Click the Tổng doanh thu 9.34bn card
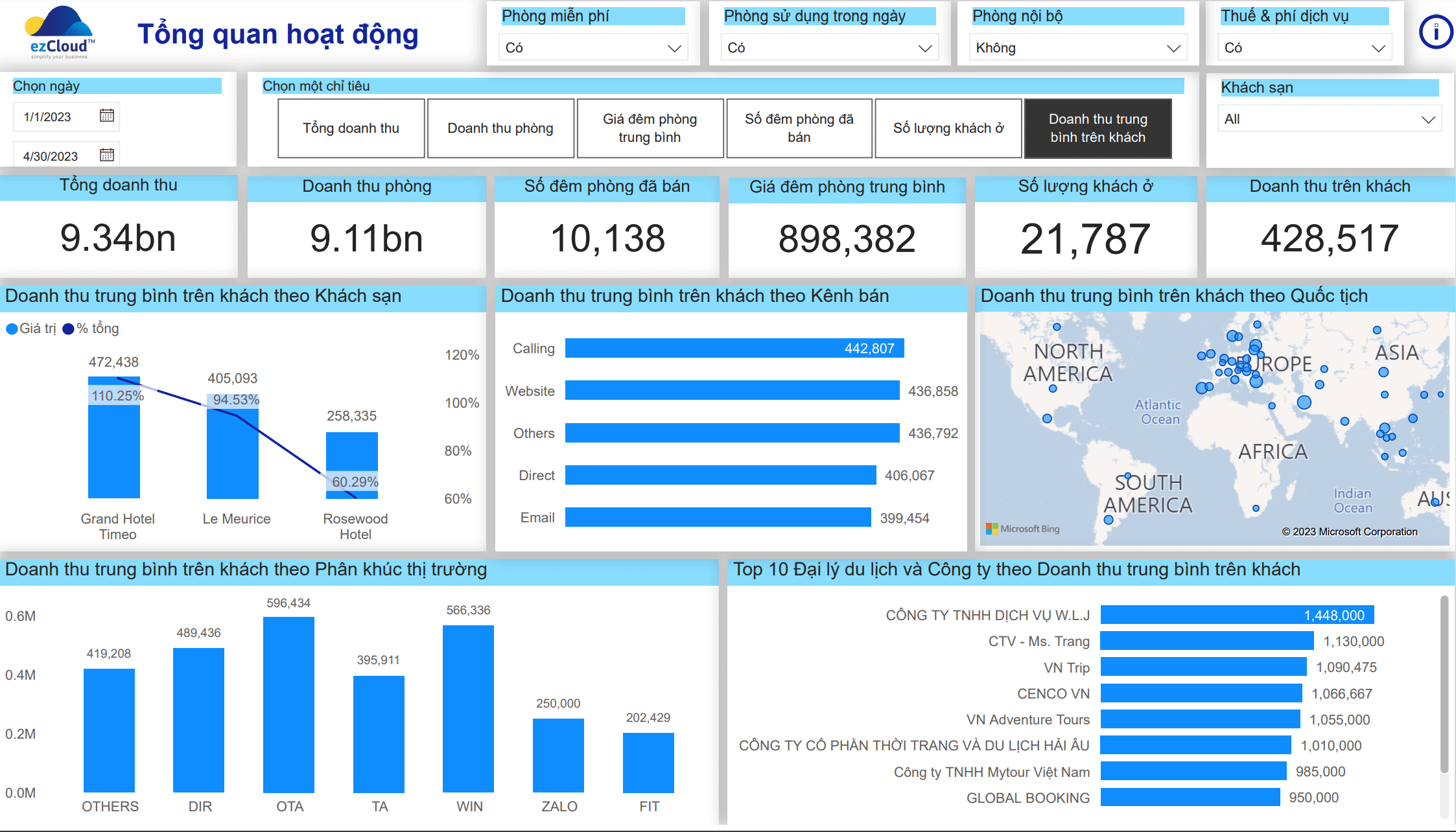The width and height of the screenshot is (1456, 832). pyautogui.click(x=119, y=226)
